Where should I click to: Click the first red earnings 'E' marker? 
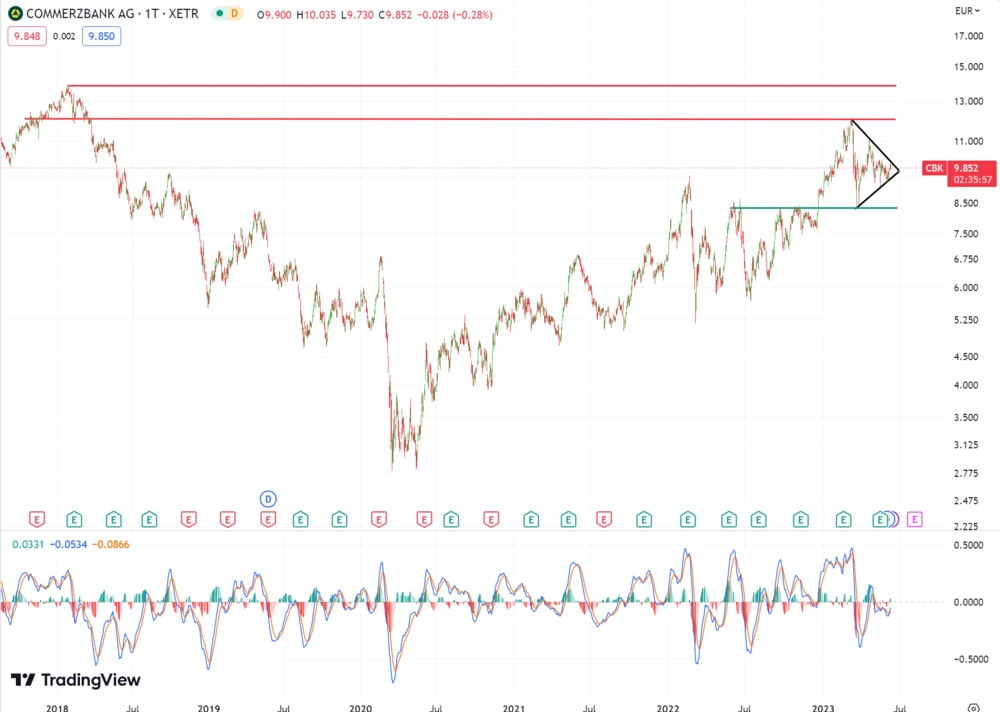[x=38, y=519]
